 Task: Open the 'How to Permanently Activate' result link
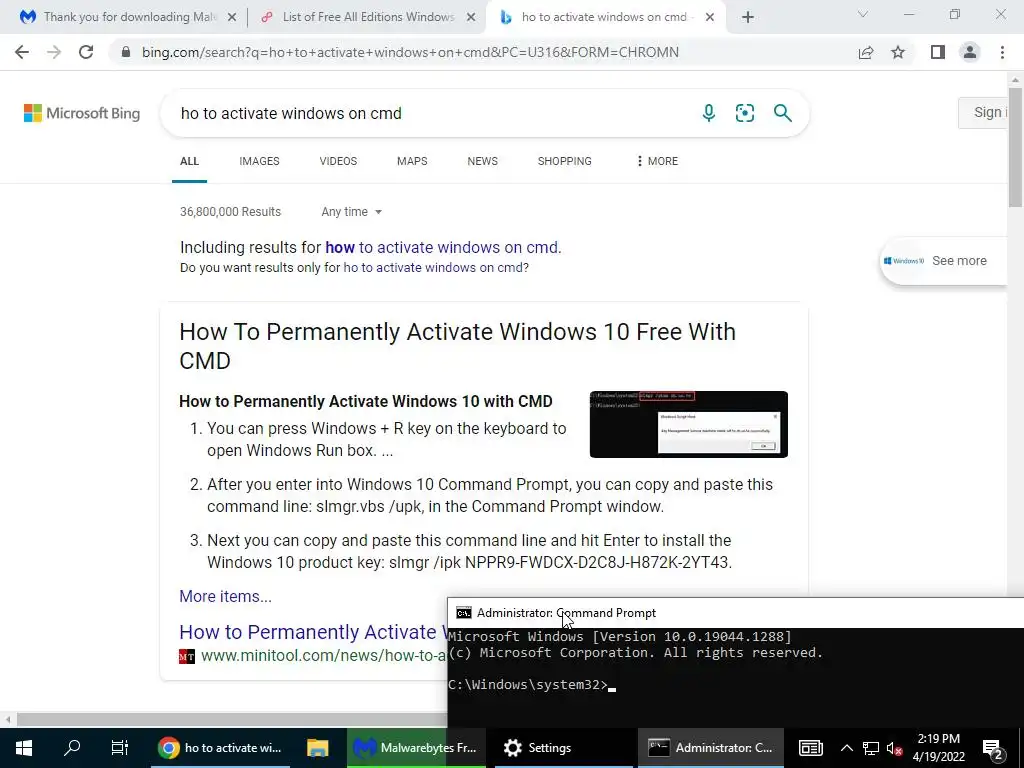pos(313,632)
